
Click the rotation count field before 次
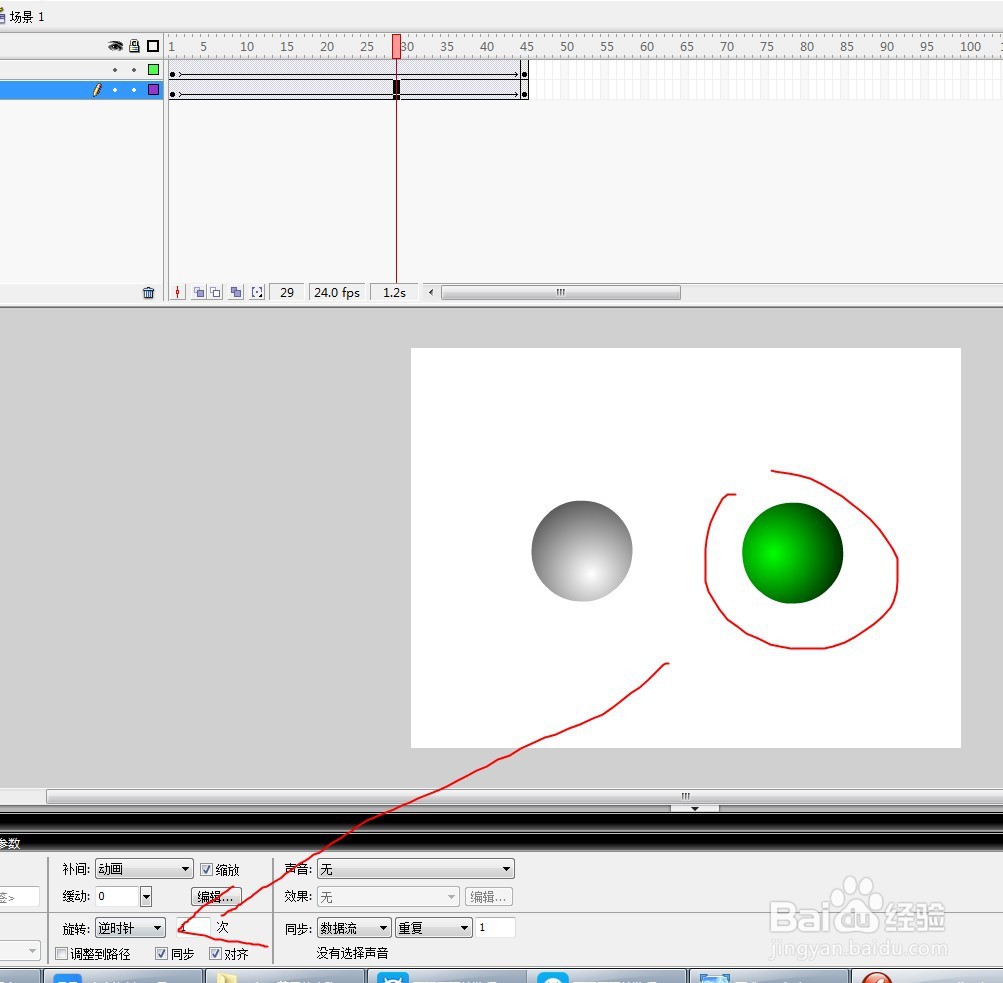[x=193, y=927]
